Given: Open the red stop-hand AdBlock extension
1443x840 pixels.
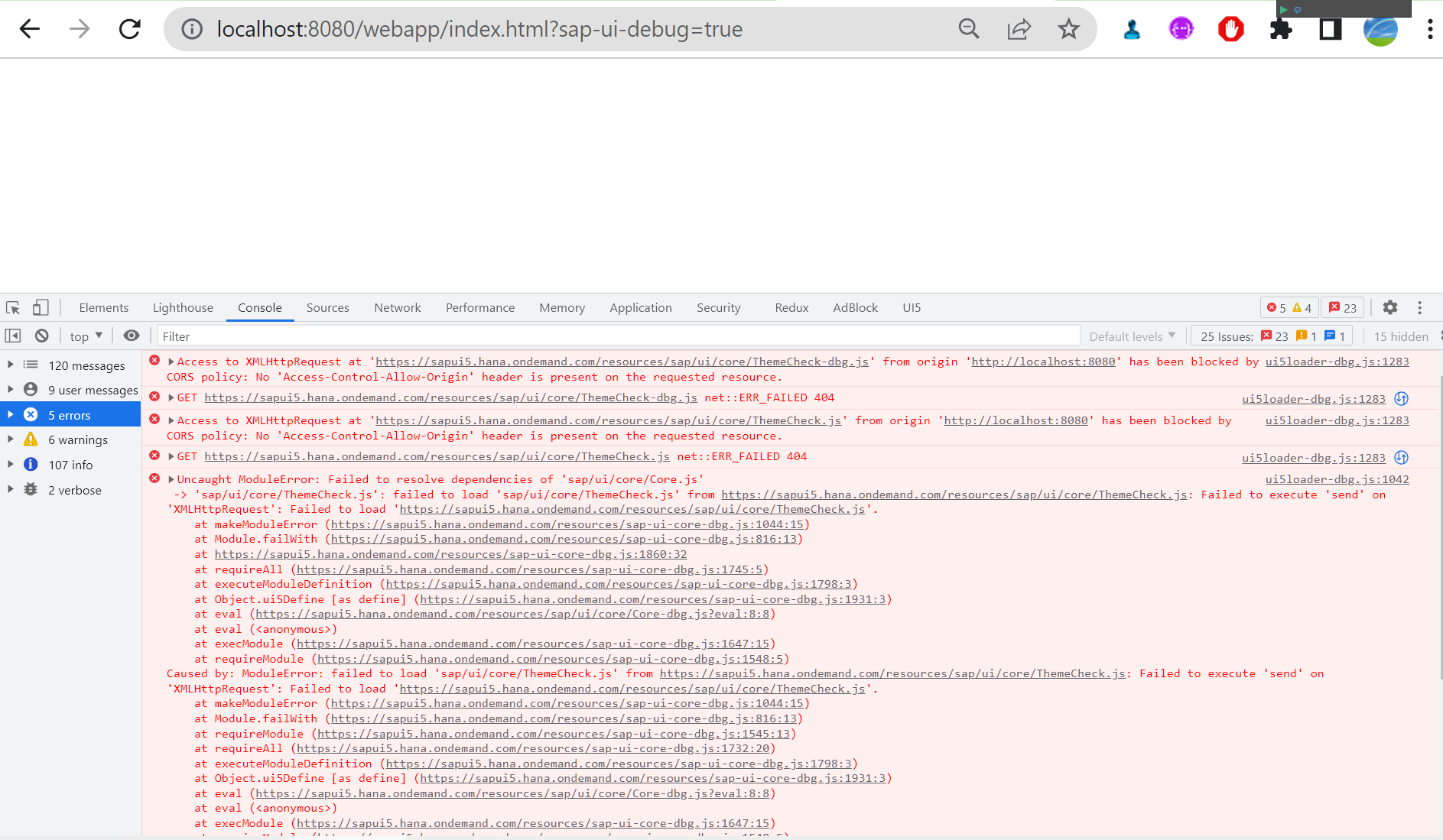Looking at the screenshot, I should pos(1231,29).
